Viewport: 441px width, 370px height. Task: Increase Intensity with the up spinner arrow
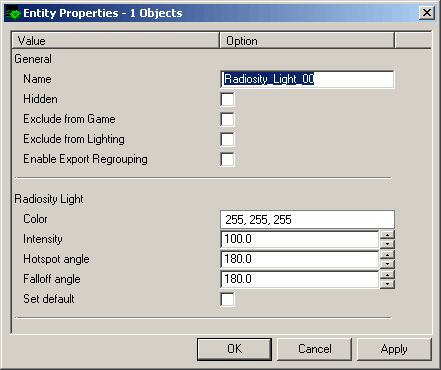387,235
